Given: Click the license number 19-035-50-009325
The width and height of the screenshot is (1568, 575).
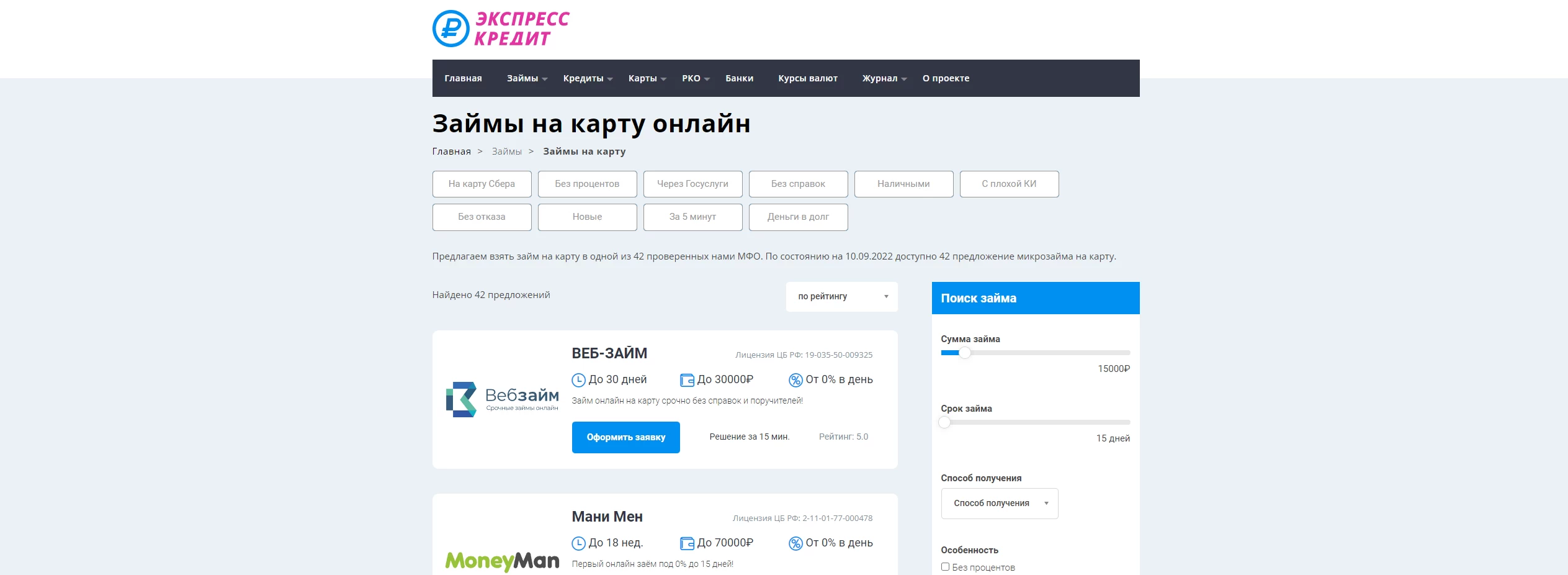Looking at the screenshot, I should point(838,355).
